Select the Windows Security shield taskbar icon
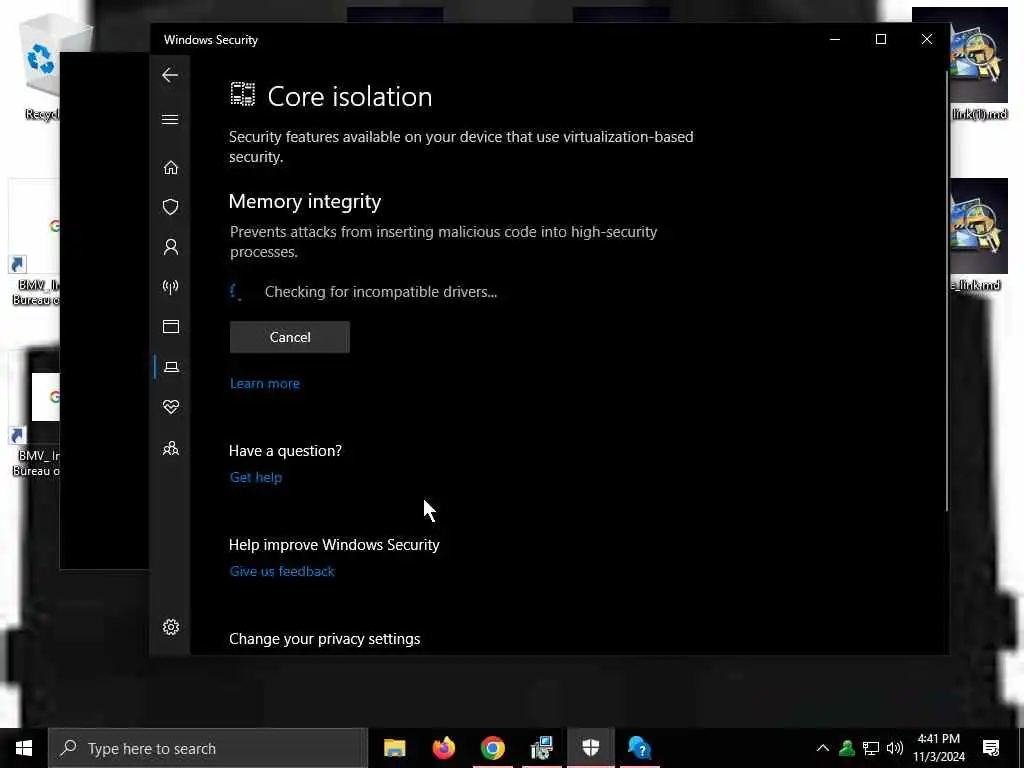 pos(590,748)
